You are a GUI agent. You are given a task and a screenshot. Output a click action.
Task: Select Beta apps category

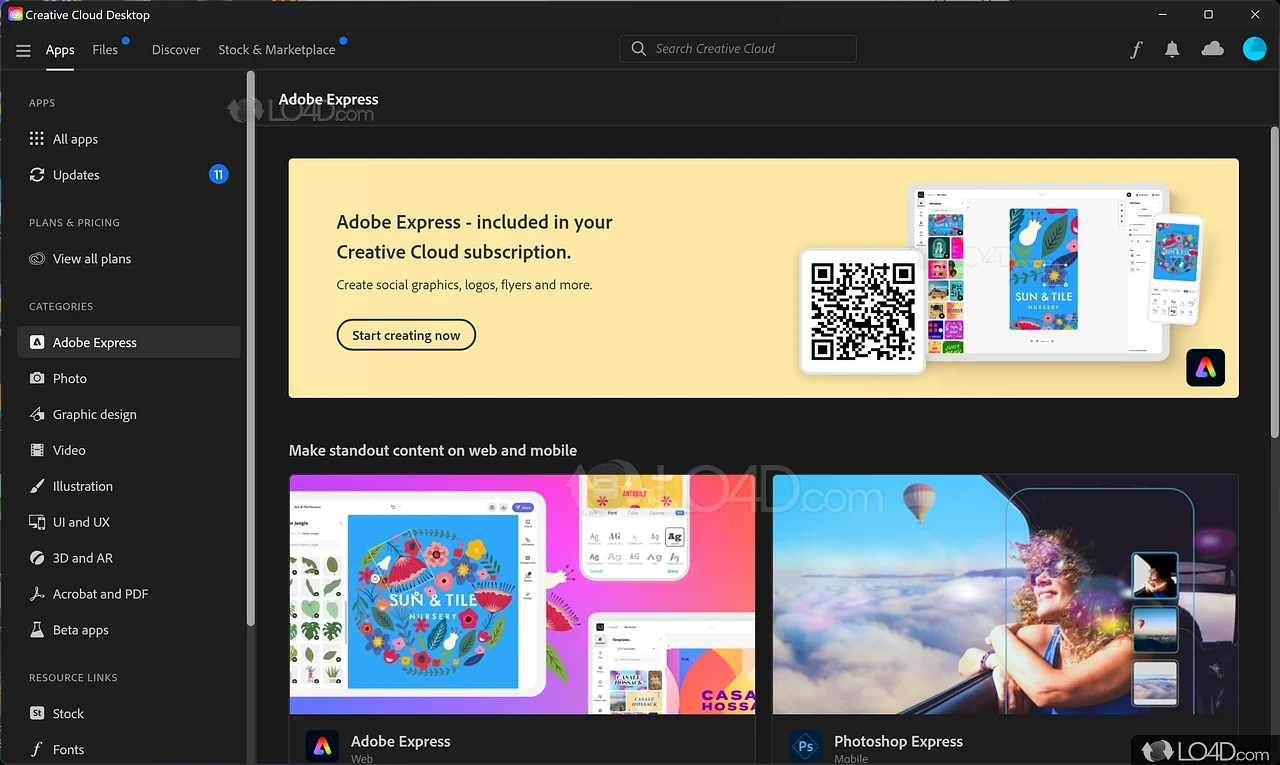[129, 630]
